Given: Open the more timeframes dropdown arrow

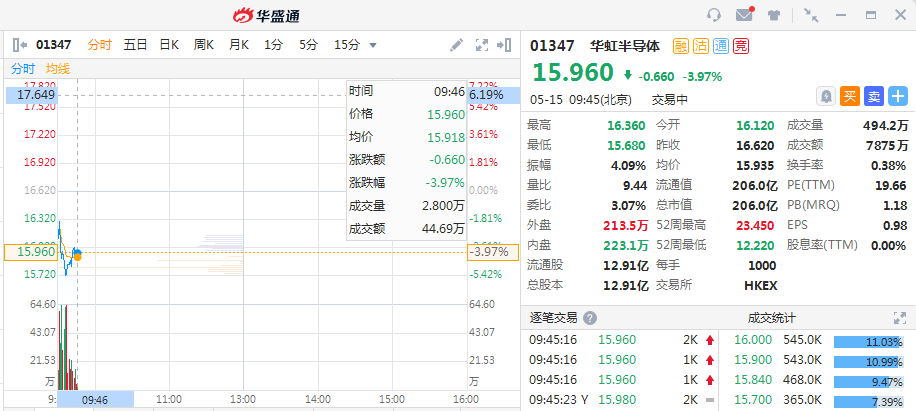Looking at the screenshot, I should click(x=373, y=46).
